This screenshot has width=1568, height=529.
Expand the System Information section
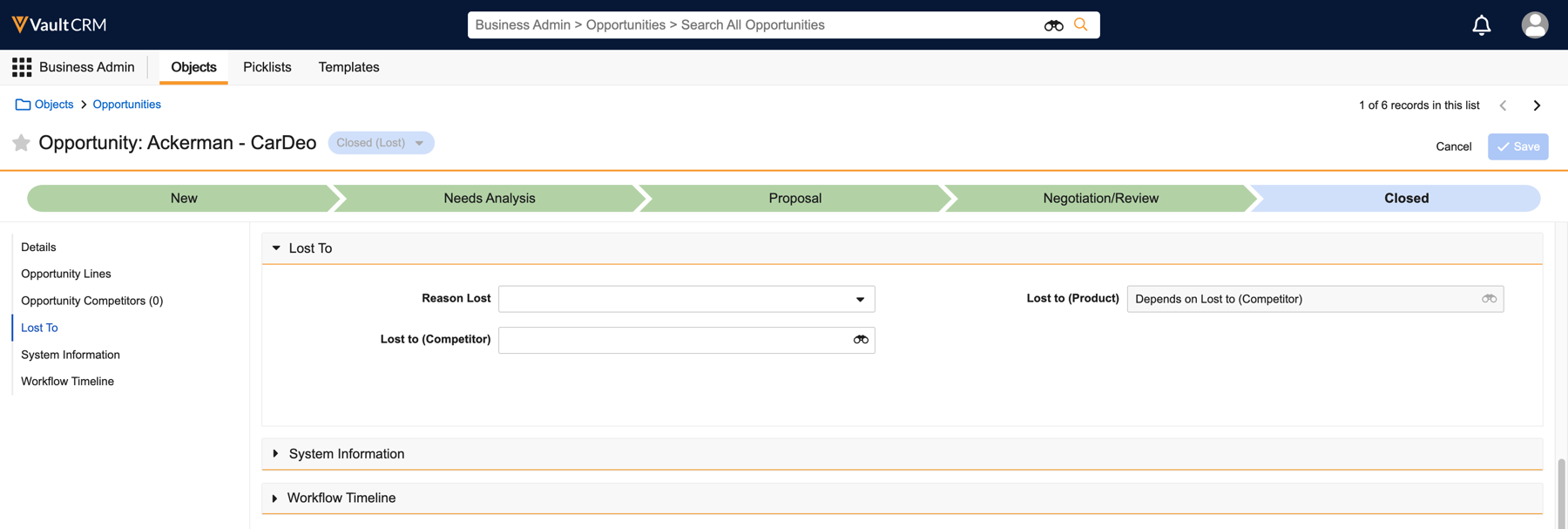click(276, 454)
